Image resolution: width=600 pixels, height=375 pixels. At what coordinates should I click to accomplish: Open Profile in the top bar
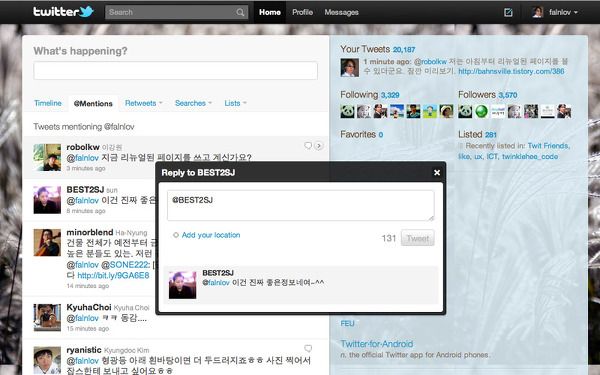(302, 12)
